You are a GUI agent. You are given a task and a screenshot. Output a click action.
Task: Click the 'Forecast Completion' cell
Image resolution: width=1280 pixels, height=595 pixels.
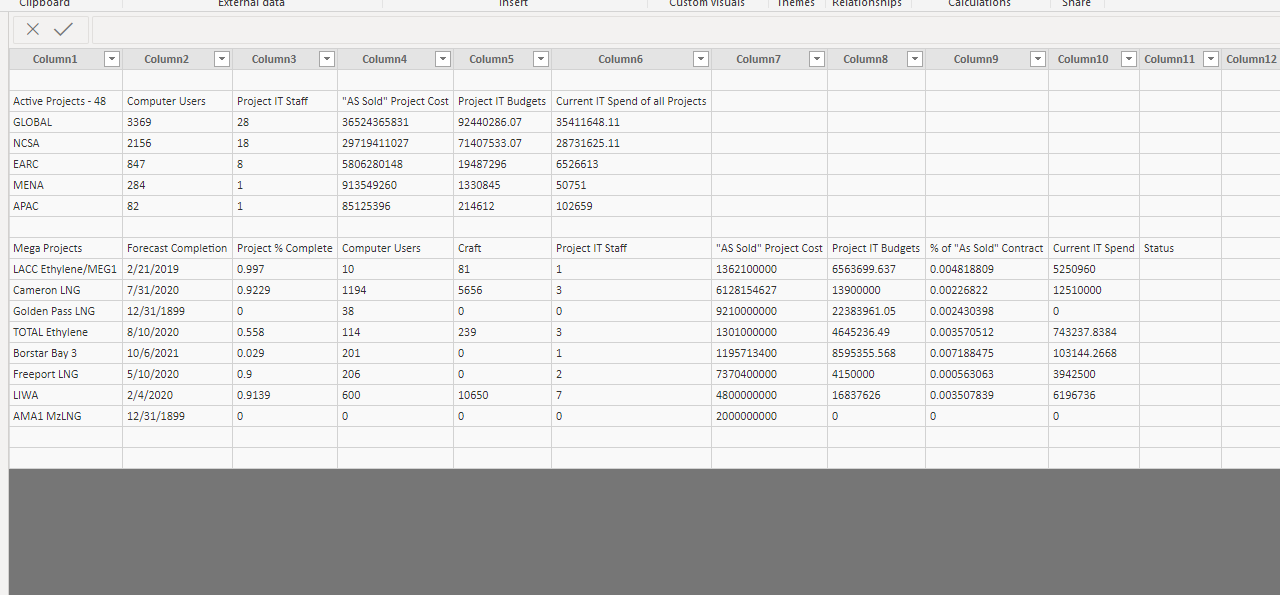point(178,248)
